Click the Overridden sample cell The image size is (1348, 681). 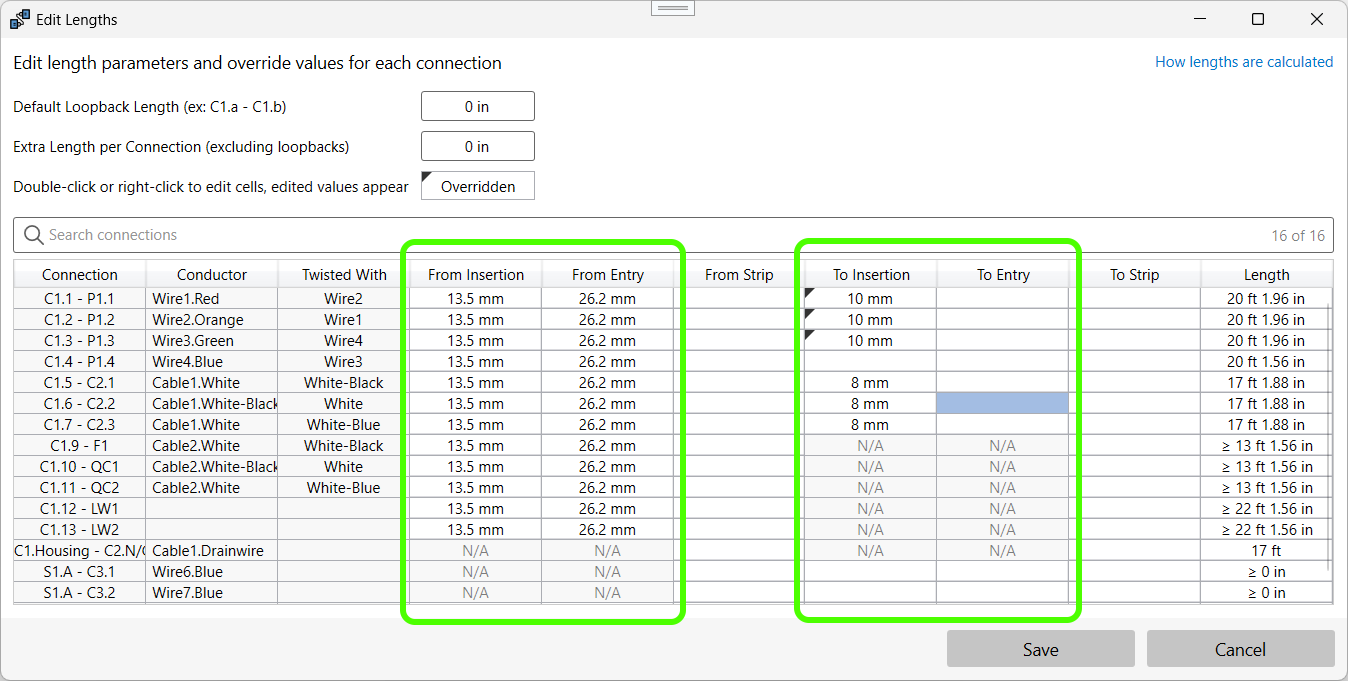[x=478, y=186]
